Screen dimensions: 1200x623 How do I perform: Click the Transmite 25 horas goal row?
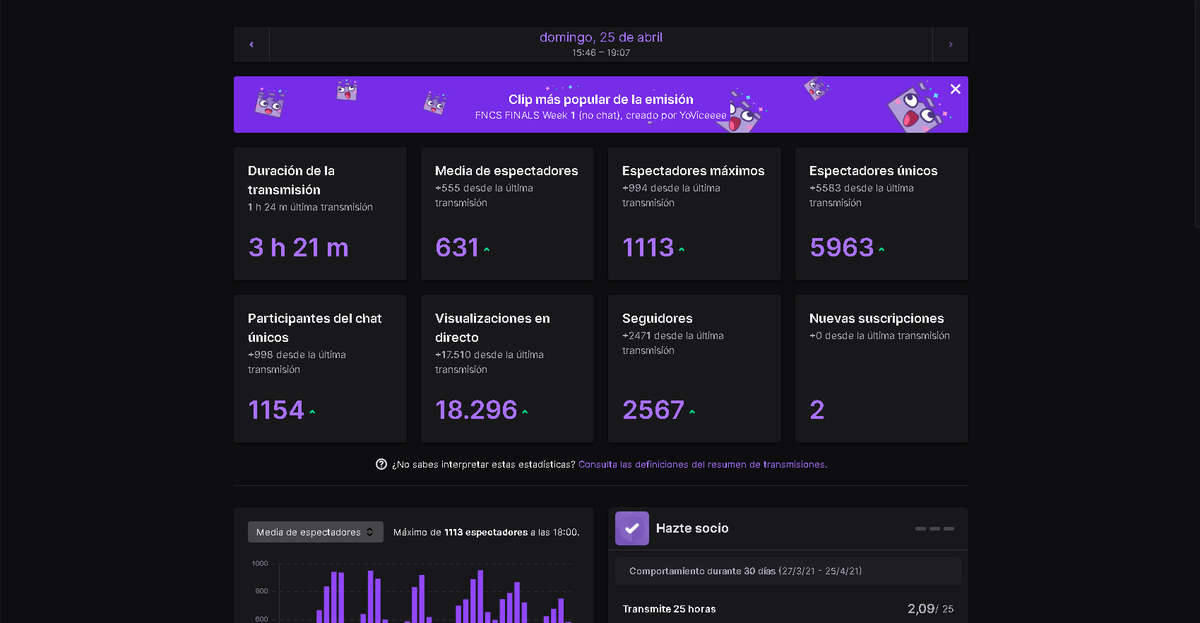788,609
